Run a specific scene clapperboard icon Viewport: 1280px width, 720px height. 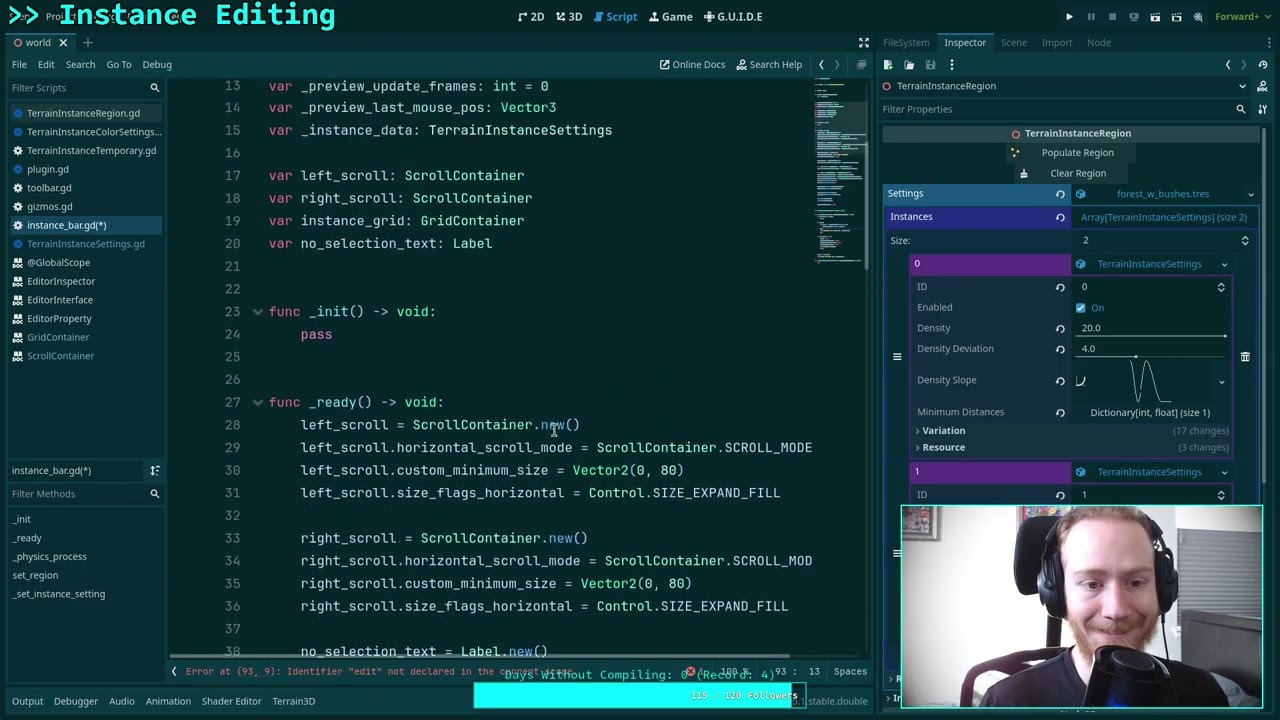1177,17
